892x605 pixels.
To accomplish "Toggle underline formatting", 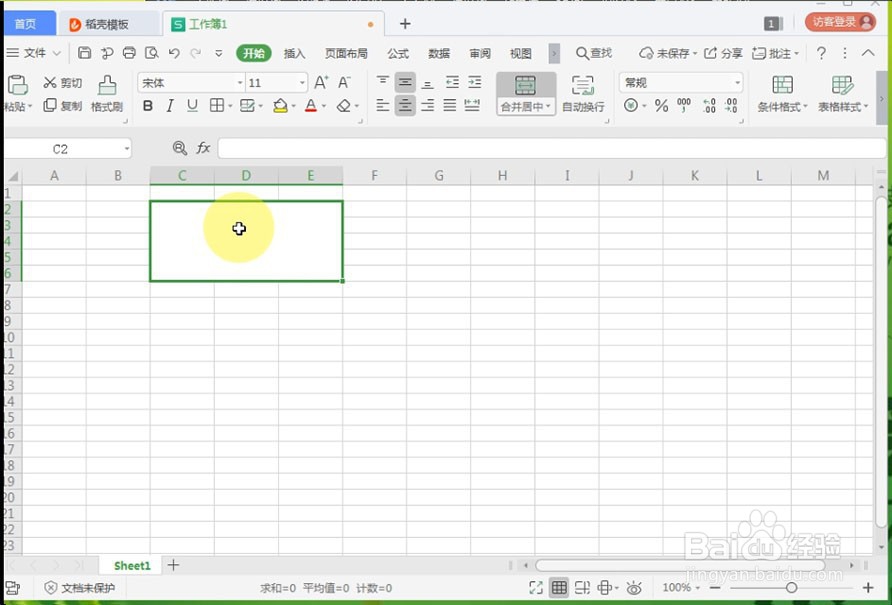I will pos(192,106).
